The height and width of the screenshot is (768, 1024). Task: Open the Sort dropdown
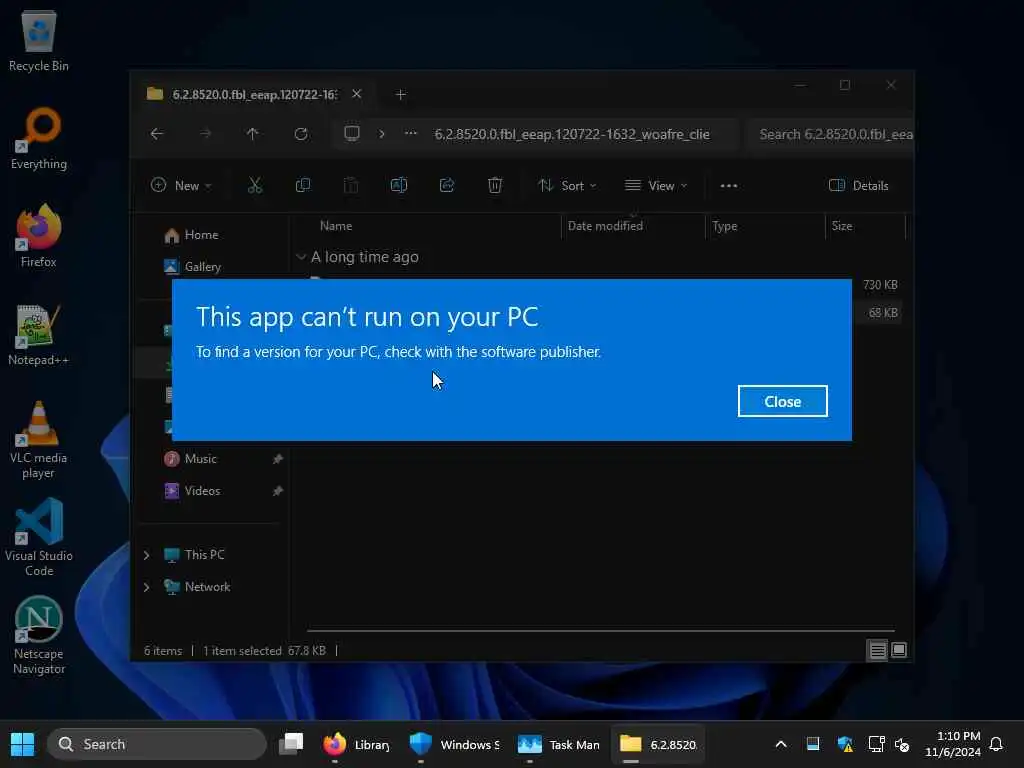[x=568, y=185]
